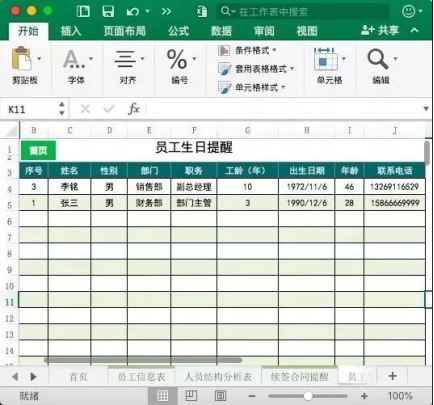Open the Editing magnifier icon
This screenshot has width=434, height=405.
click(378, 59)
